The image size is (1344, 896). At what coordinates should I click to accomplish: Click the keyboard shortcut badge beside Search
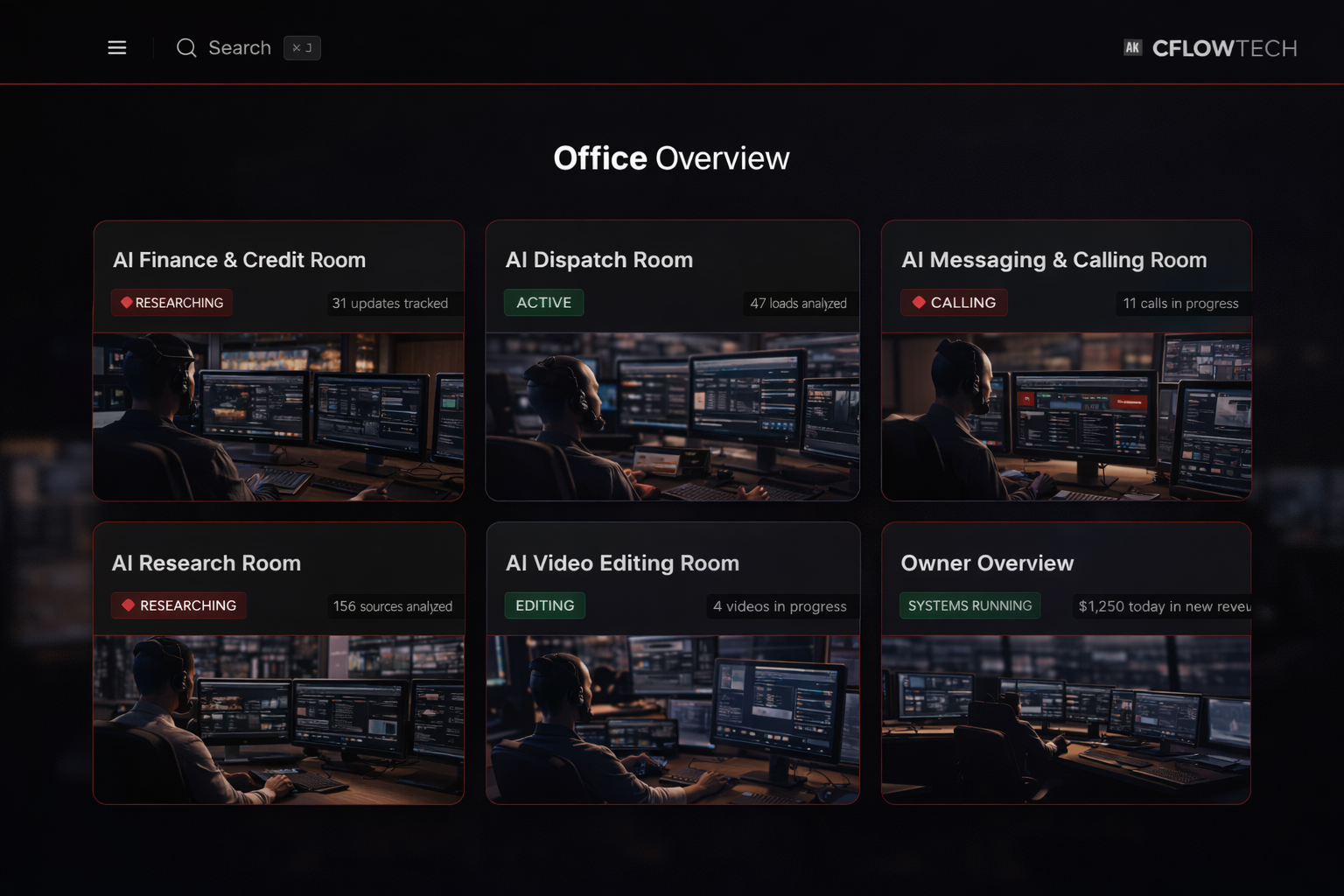coord(301,48)
